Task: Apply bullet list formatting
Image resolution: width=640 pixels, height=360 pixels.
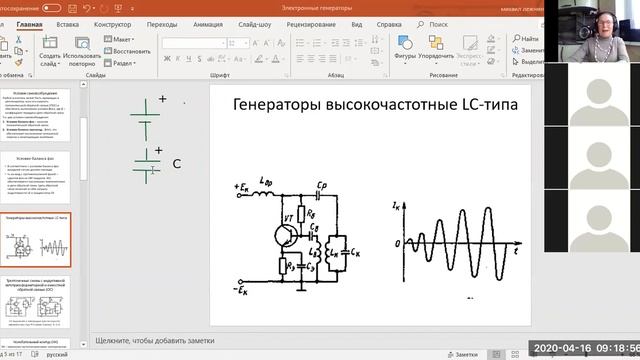Action: coord(301,43)
